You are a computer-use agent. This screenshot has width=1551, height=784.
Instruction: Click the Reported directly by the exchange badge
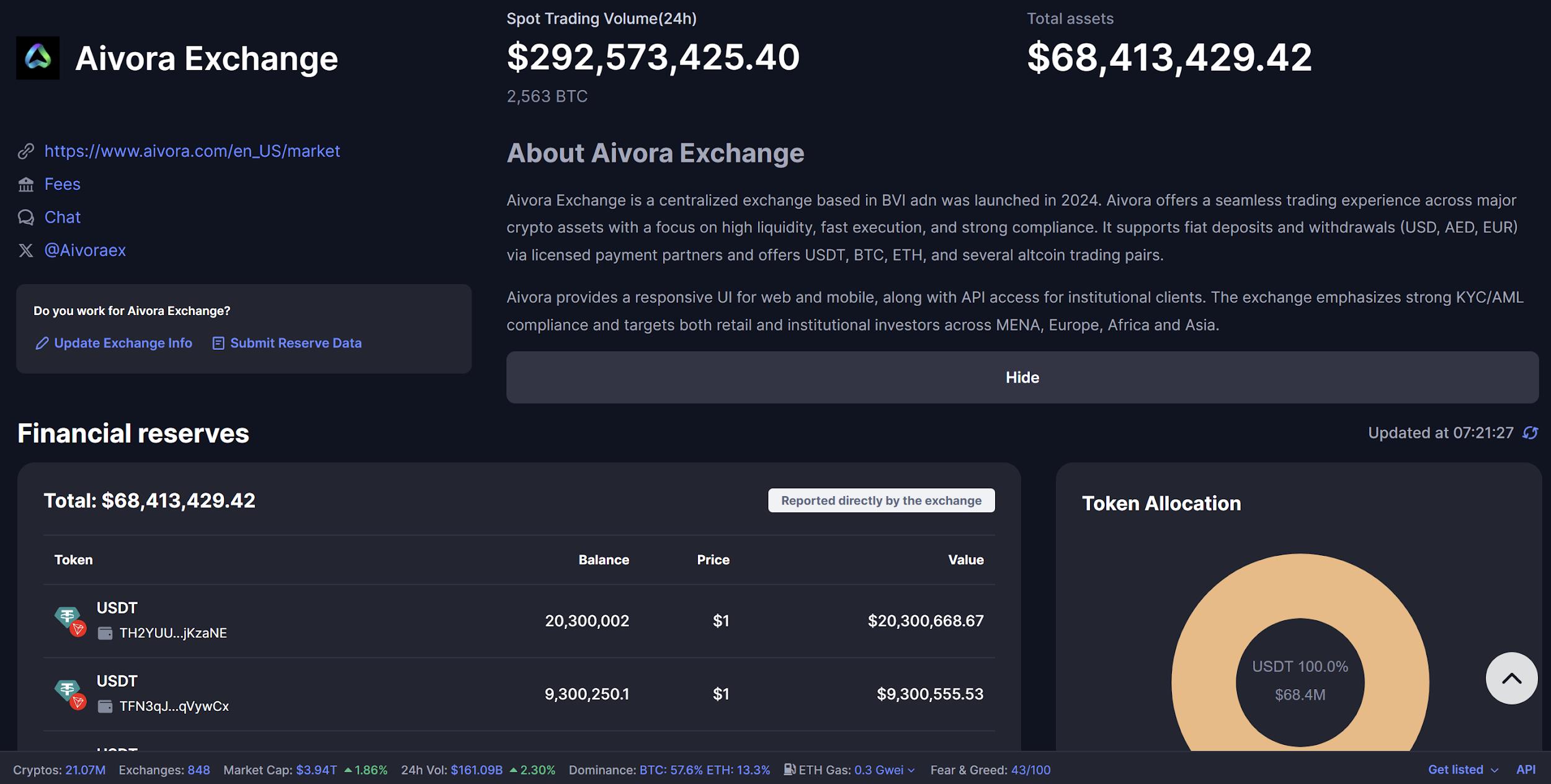click(881, 501)
